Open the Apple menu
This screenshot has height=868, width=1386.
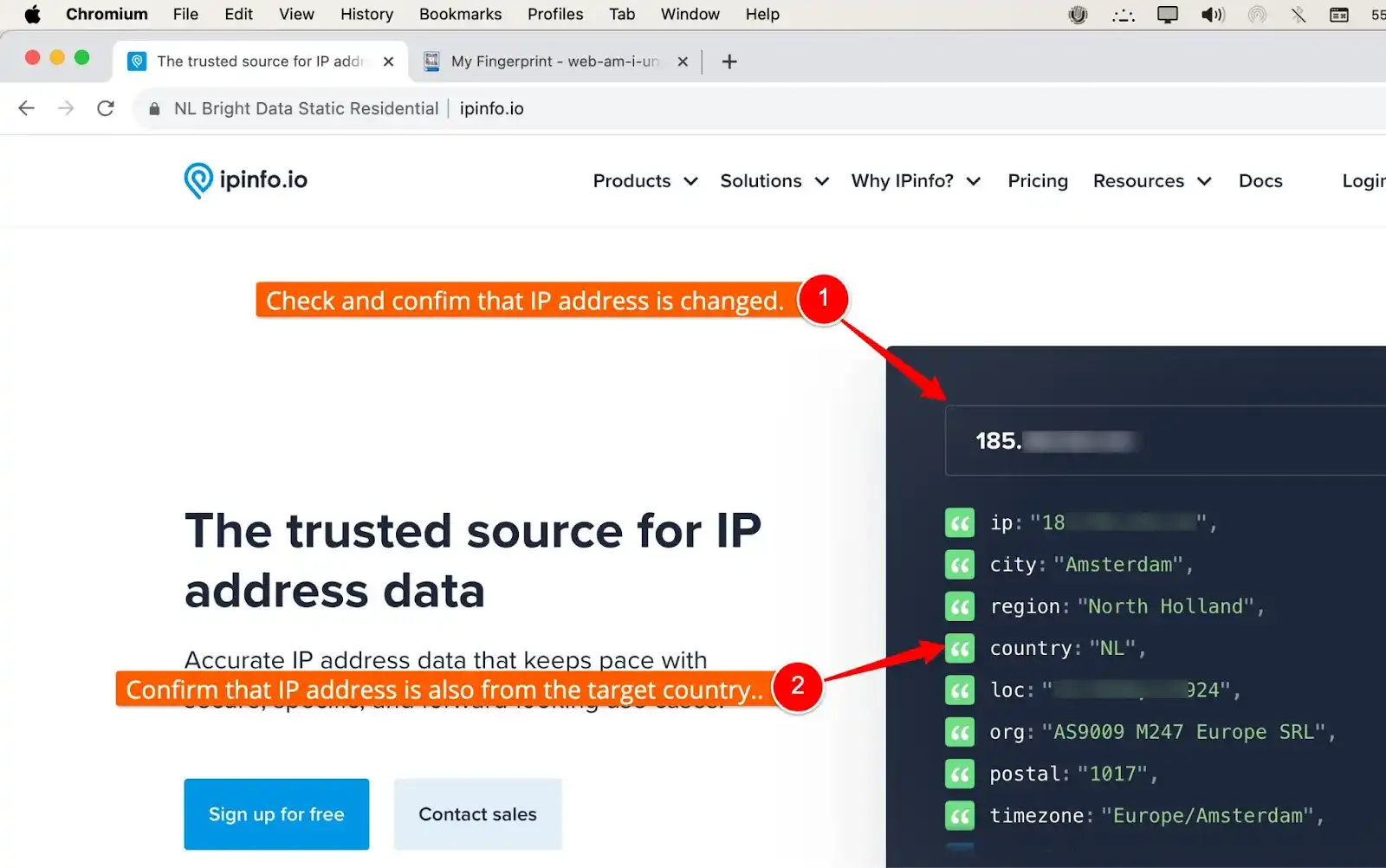[x=32, y=14]
